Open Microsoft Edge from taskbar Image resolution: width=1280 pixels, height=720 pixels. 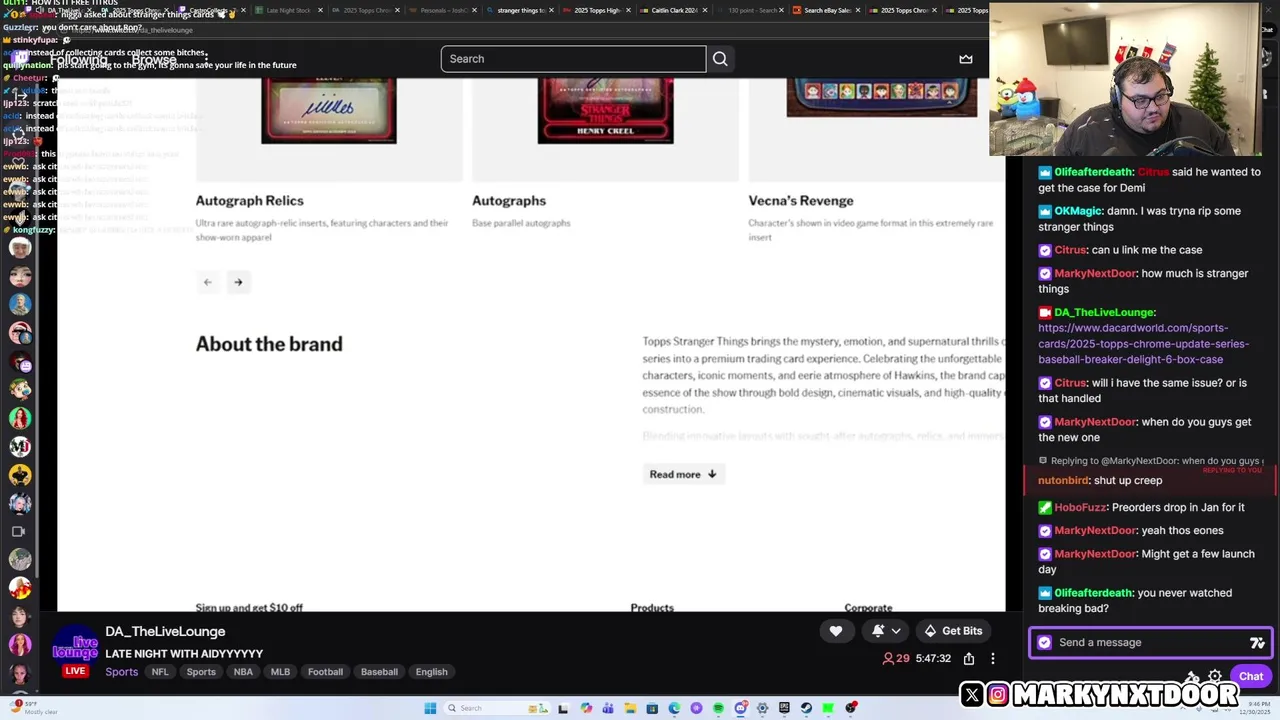tap(674, 708)
